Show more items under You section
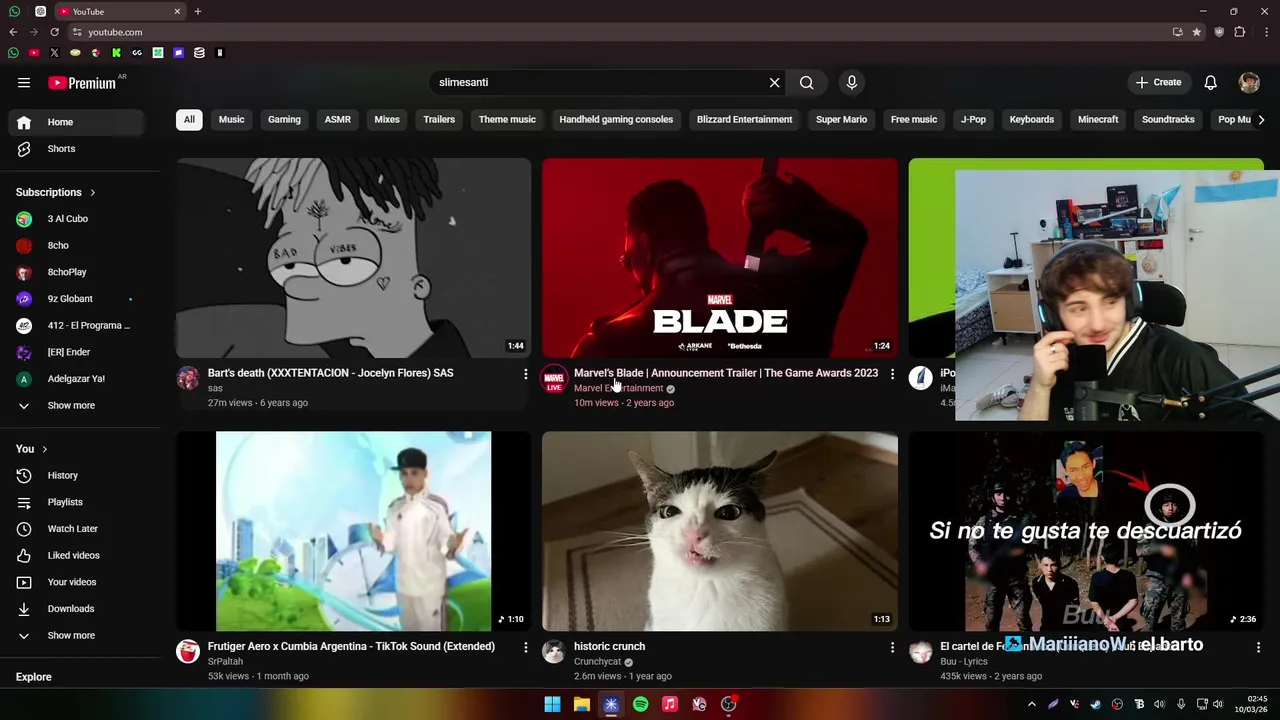 (x=77, y=636)
